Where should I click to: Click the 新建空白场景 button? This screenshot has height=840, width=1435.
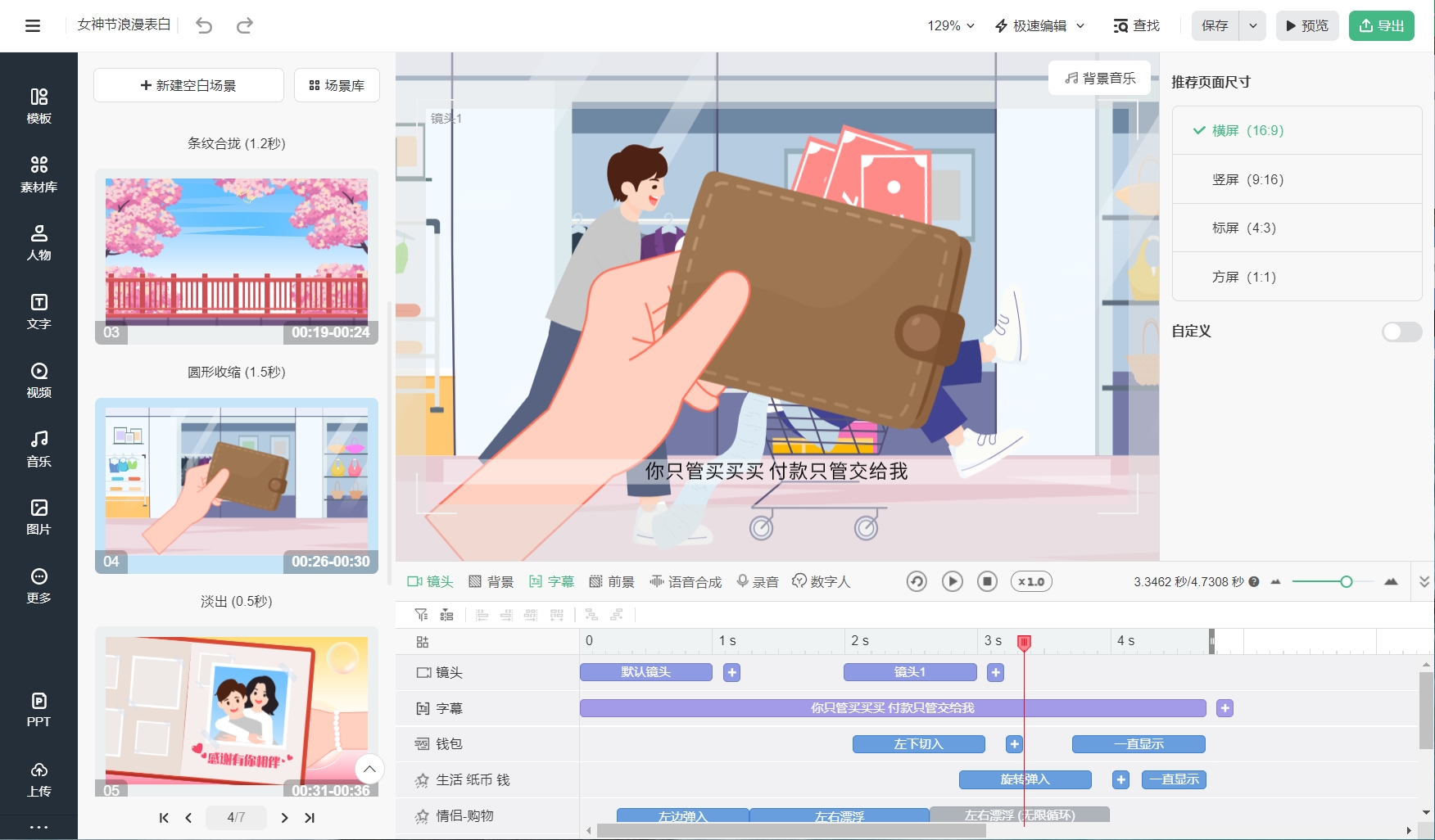188,85
